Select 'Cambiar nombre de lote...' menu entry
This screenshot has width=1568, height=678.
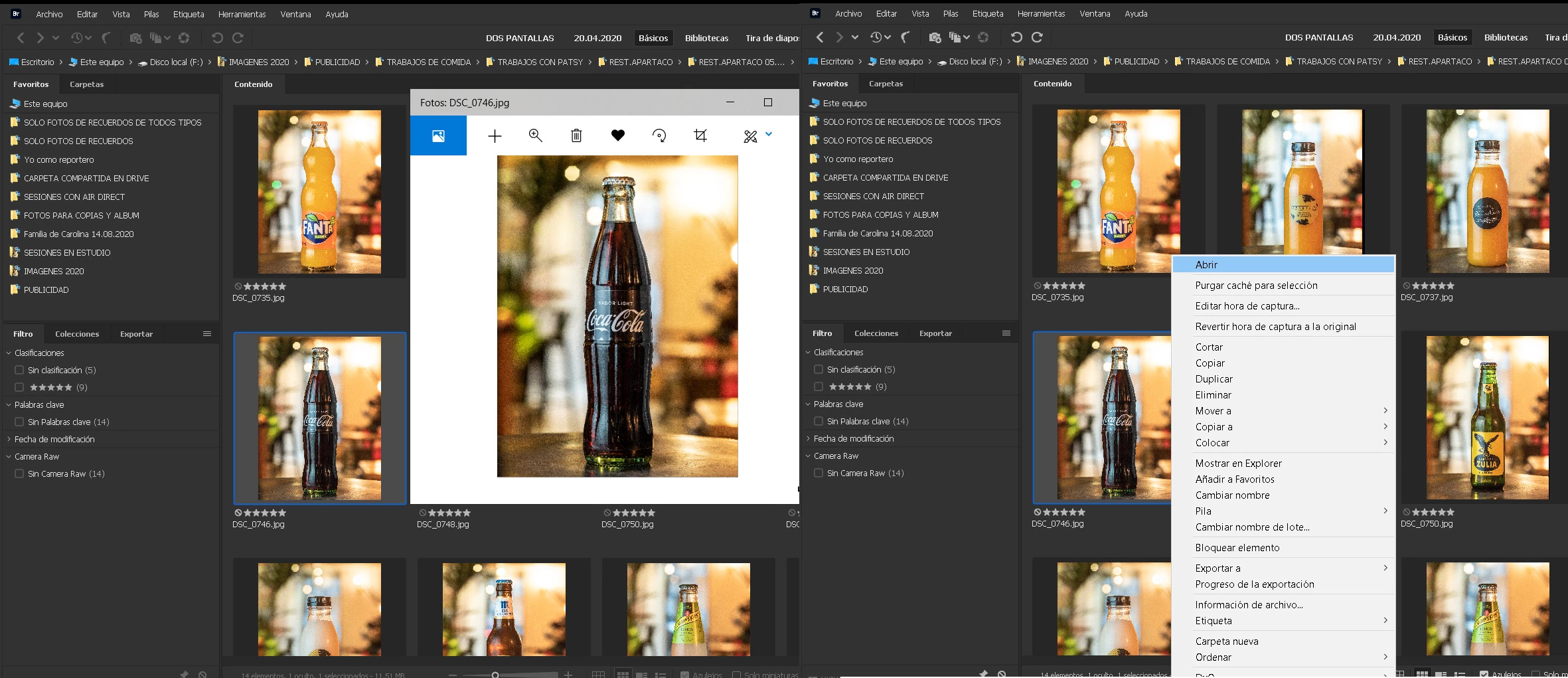tap(1252, 527)
